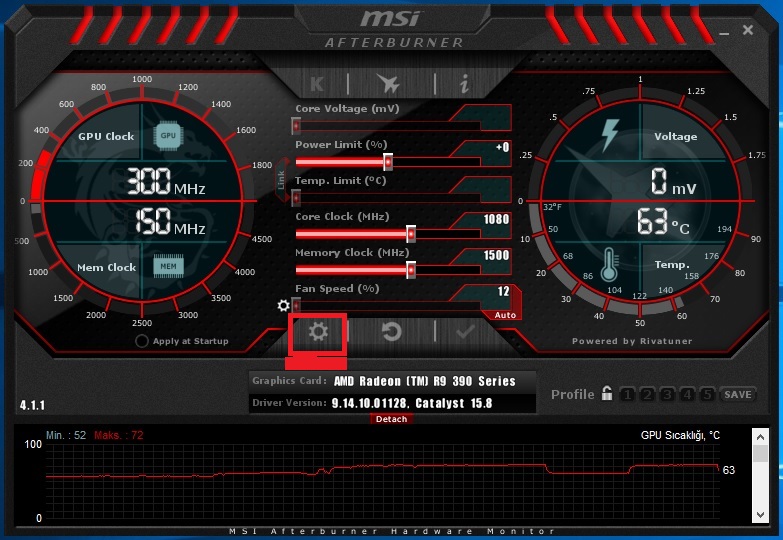Click the monitor scrollbar up arrow
Screen dimensions: 783x540
(761, 437)
